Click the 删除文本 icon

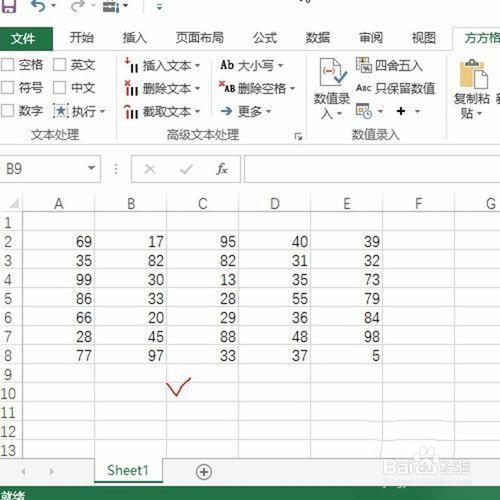click(x=131, y=88)
